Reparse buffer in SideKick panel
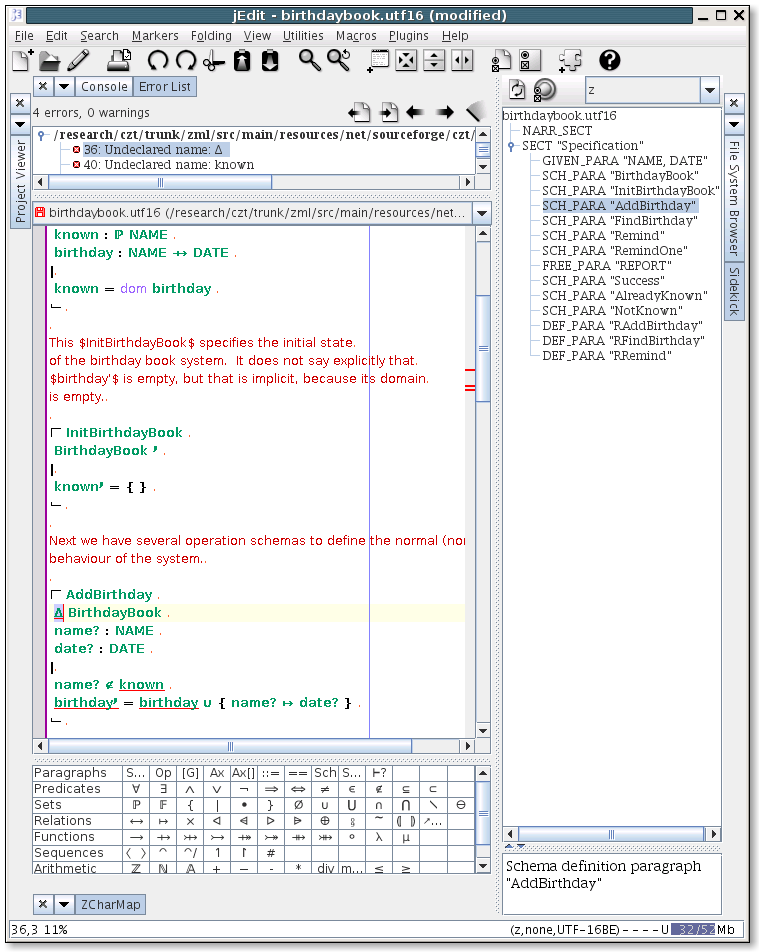 point(517,90)
